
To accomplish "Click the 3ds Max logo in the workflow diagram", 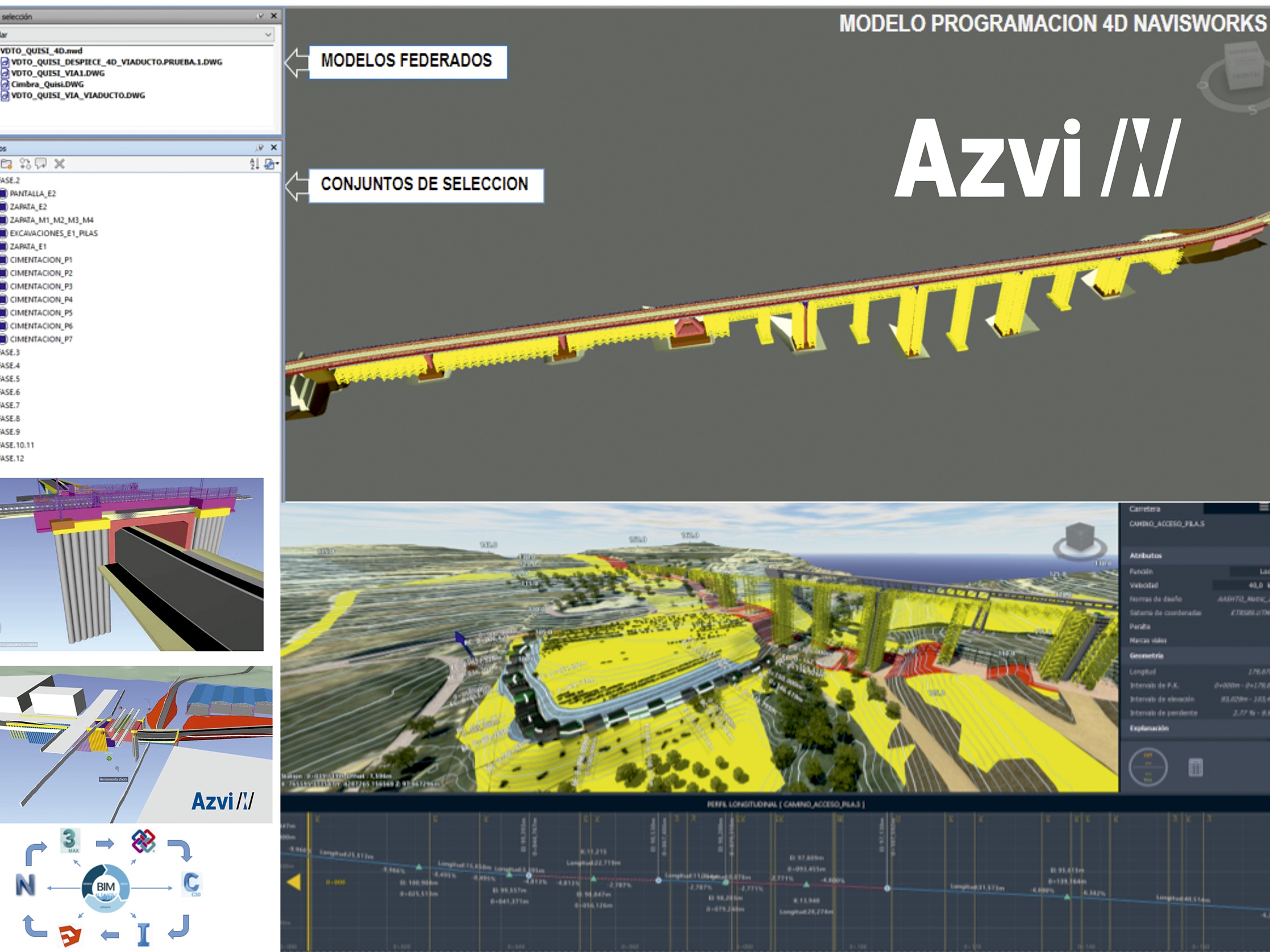I will click(x=70, y=840).
